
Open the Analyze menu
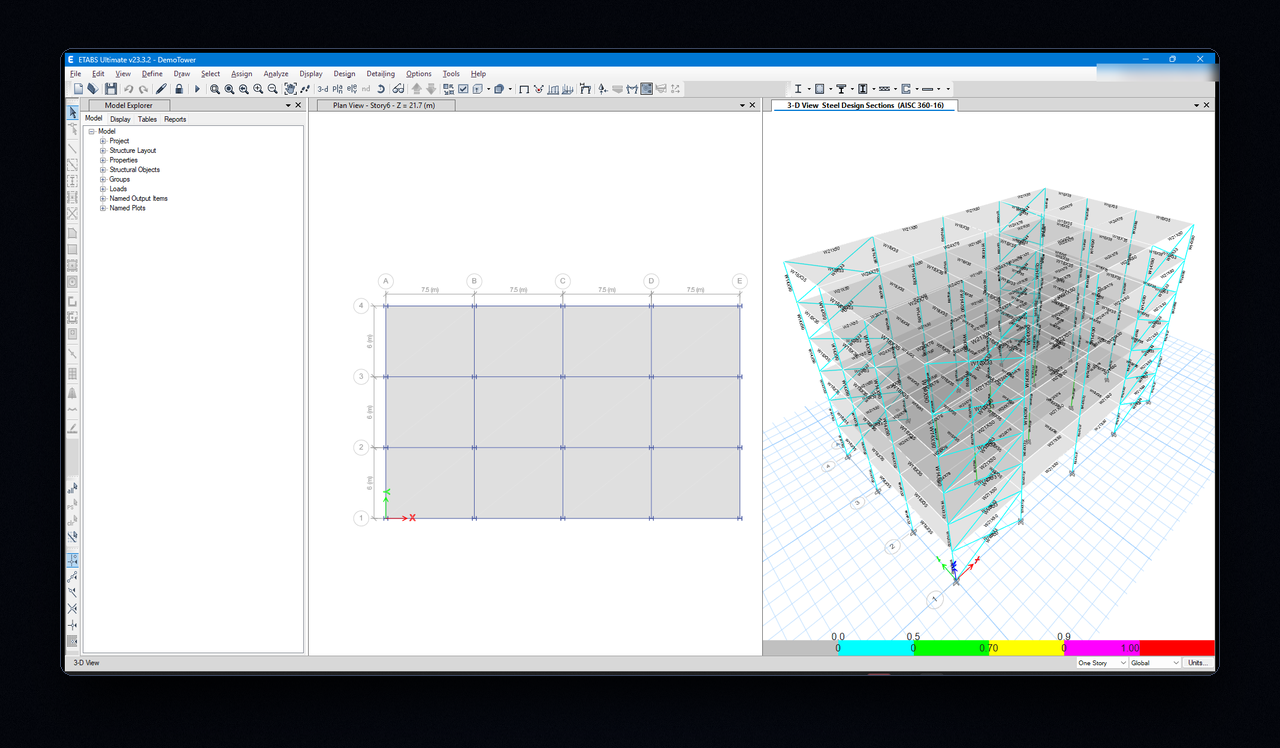click(x=276, y=74)
